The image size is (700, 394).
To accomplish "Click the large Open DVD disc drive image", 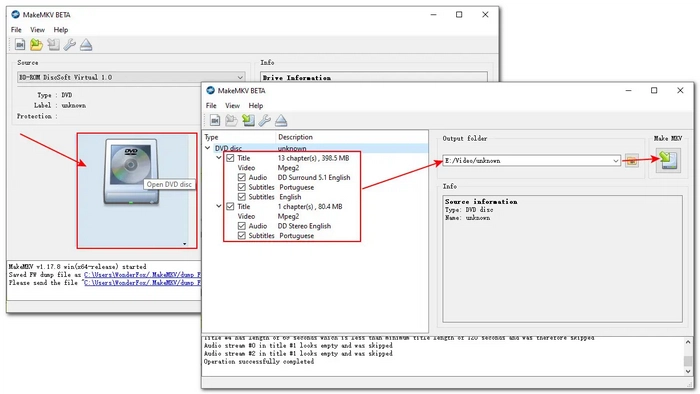I will (131, 172).
